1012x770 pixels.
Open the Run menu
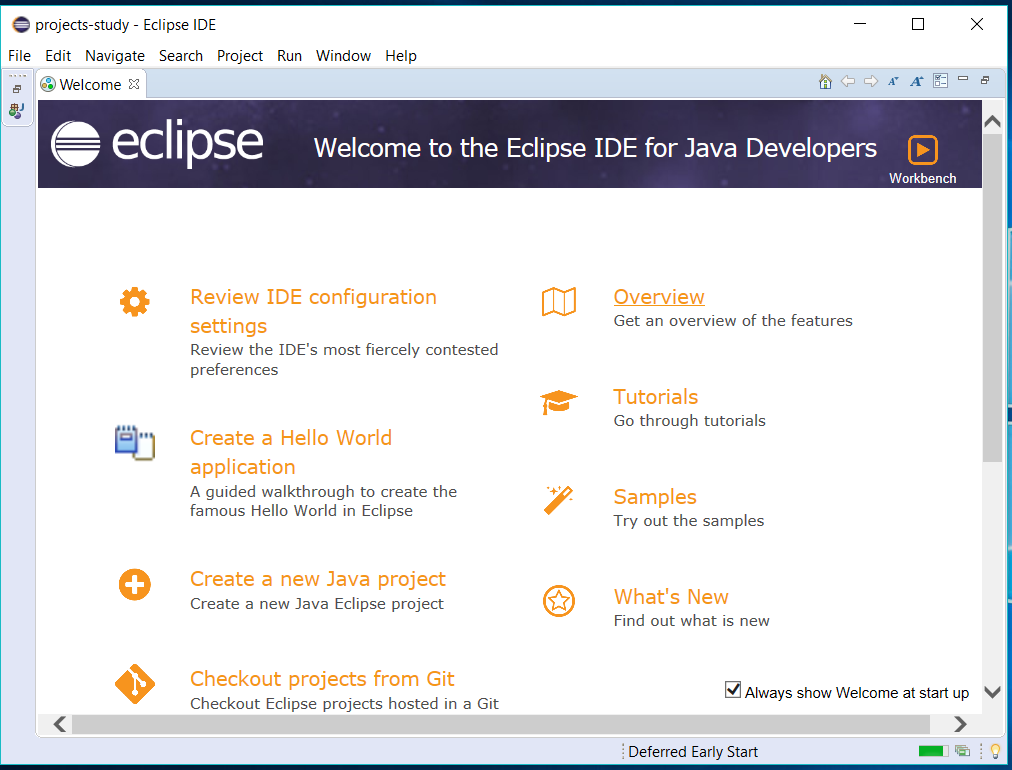coord(289,56)
